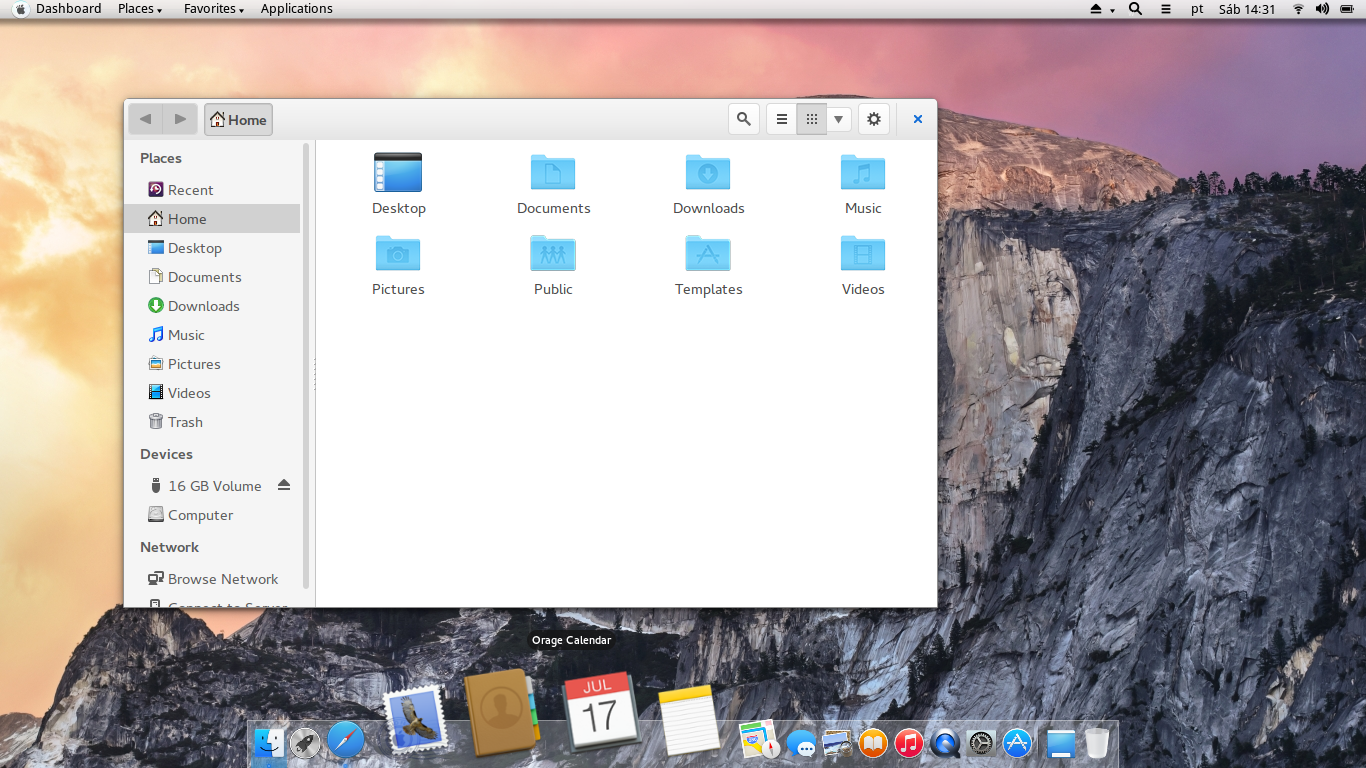Open Orage Calendar in the dock
Screen dimensions: 1366x768
600,711
